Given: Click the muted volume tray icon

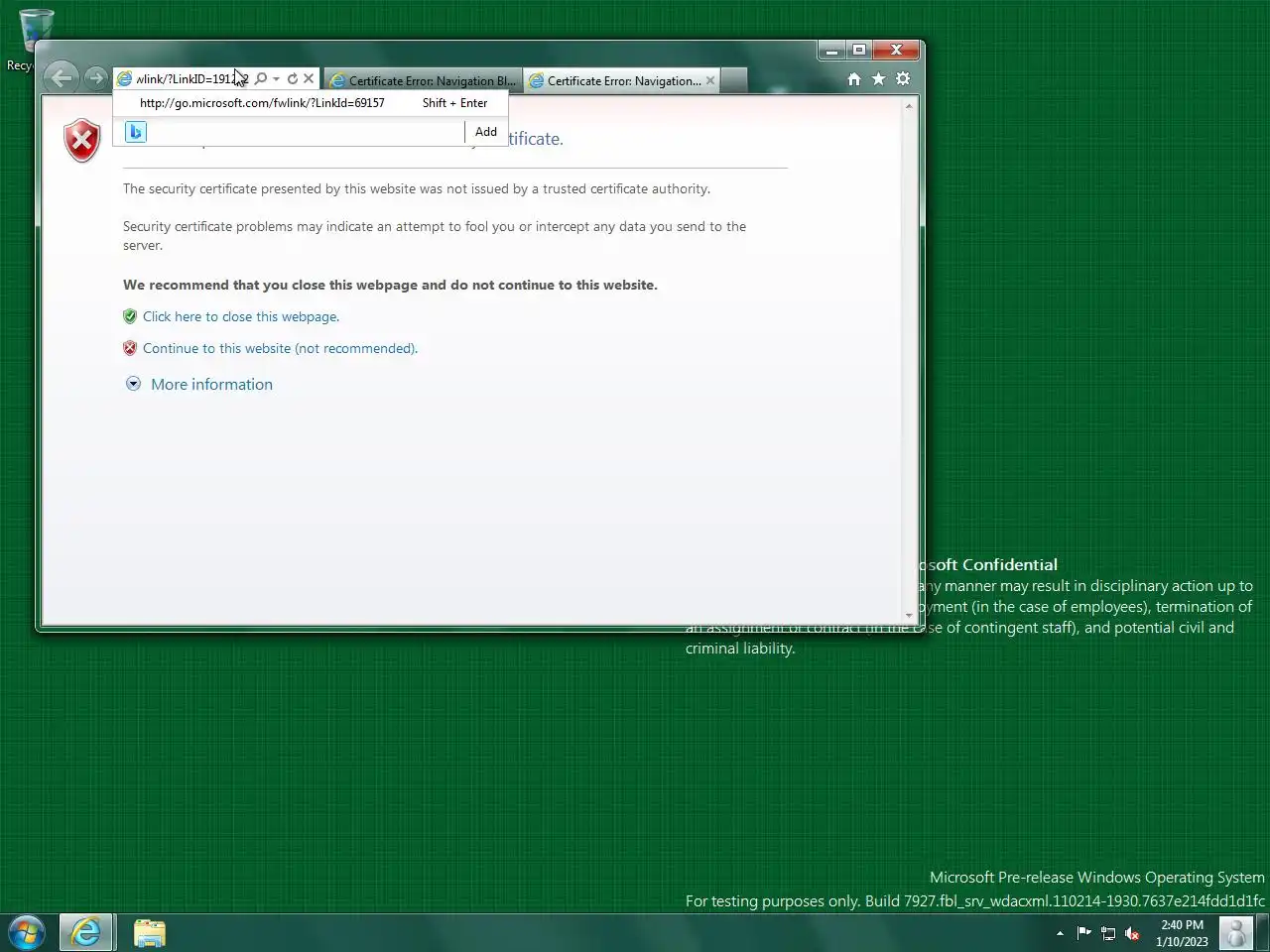Looking at the screenshot, I should [1132, 933].
